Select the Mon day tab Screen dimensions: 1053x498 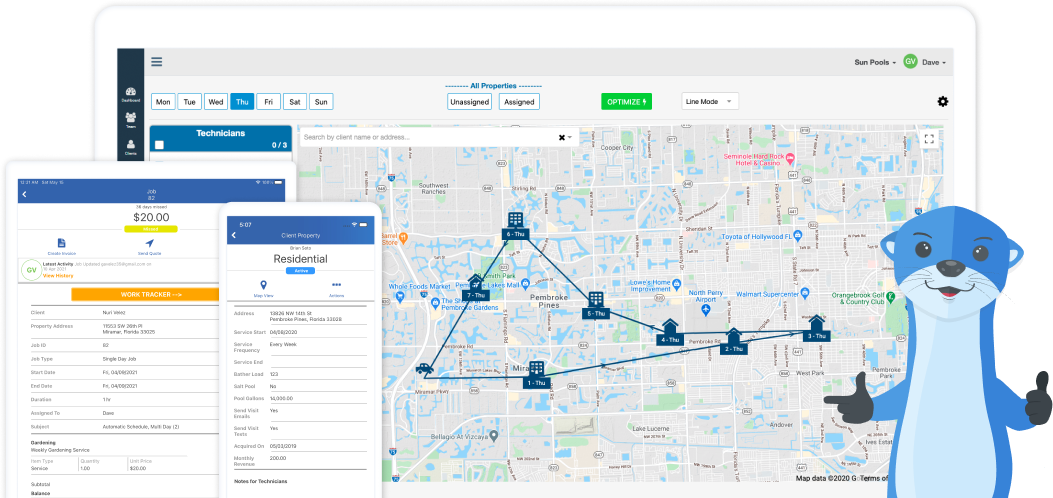tap(162, 101)
